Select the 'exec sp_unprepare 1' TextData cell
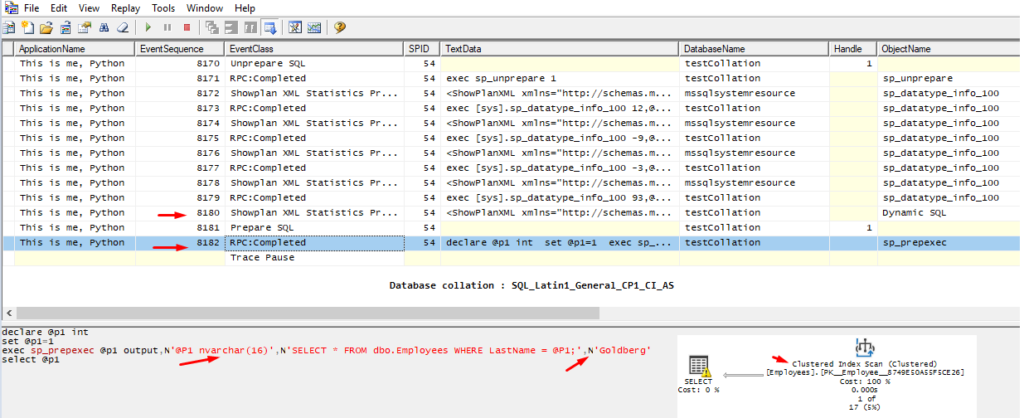Image resolution: width=1024 pixels, height=418 pixels. 560,78
